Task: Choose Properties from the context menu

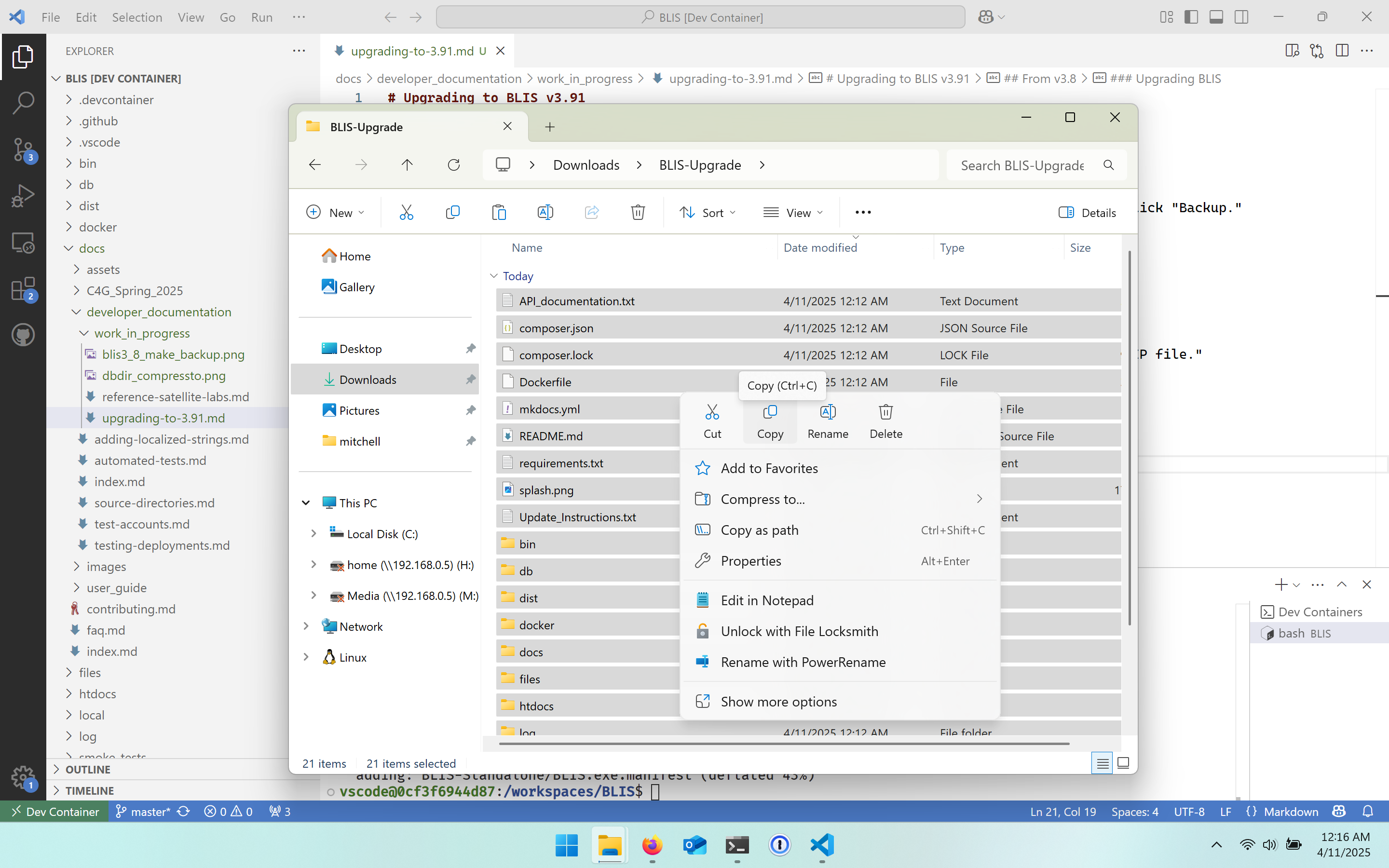Action: click(840, 561)
